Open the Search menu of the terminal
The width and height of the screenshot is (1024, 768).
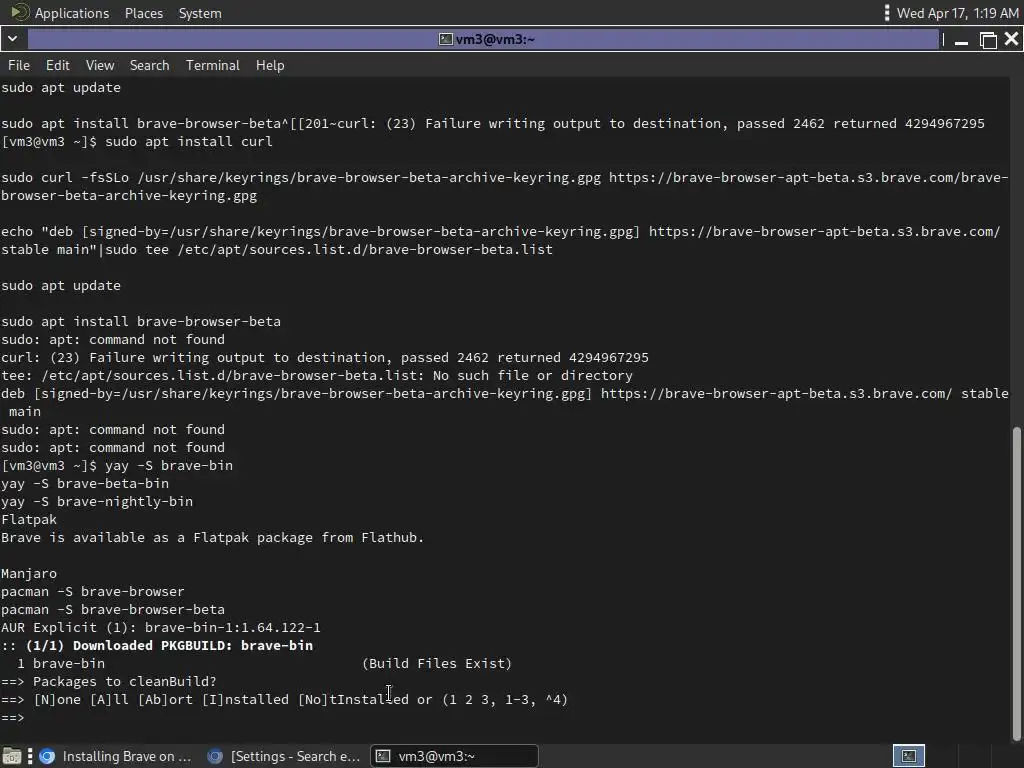click(x=150, y=65)
